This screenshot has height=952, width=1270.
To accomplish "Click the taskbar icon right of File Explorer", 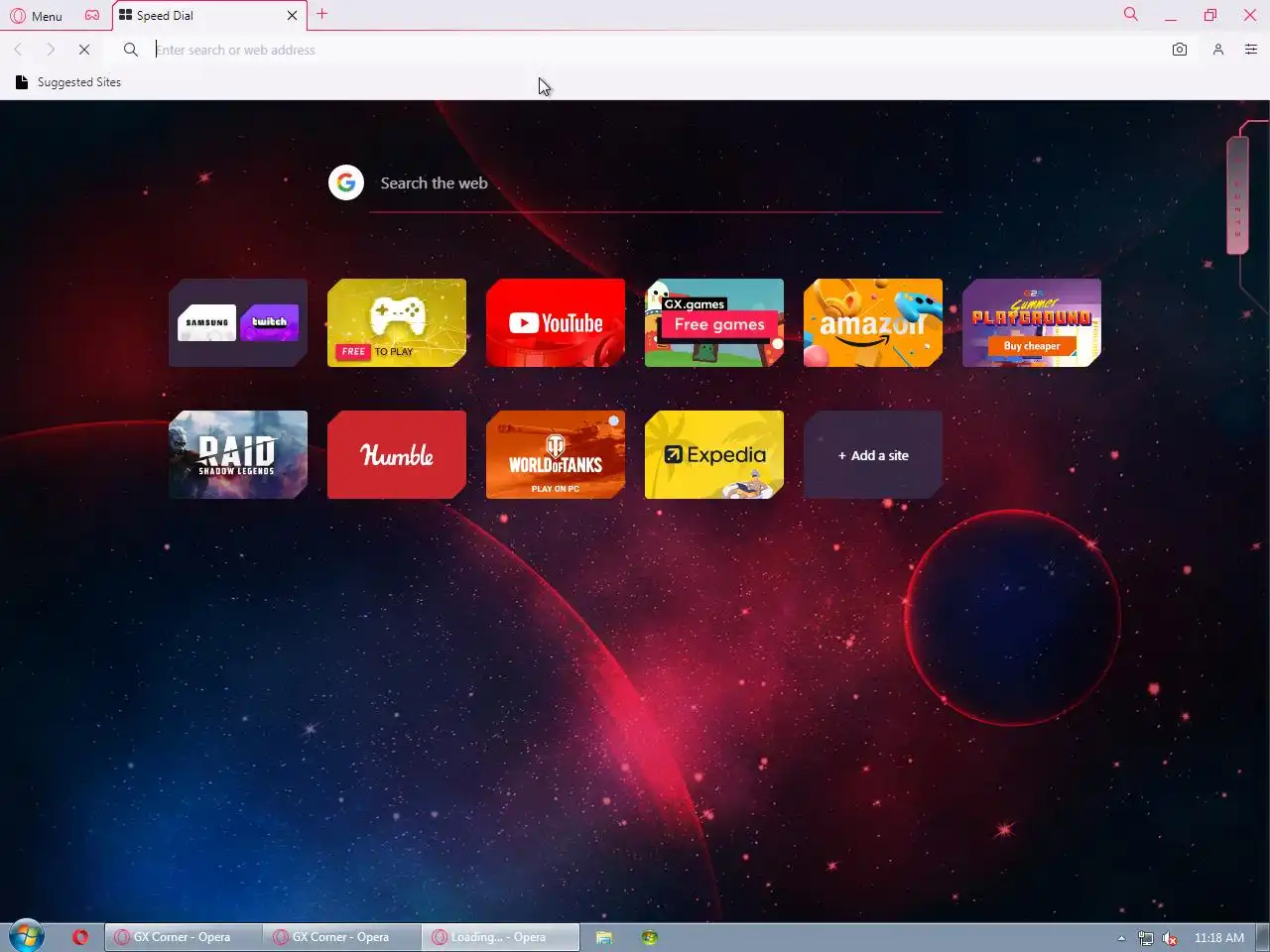I will pyautogui.click(x=650, y=937).
